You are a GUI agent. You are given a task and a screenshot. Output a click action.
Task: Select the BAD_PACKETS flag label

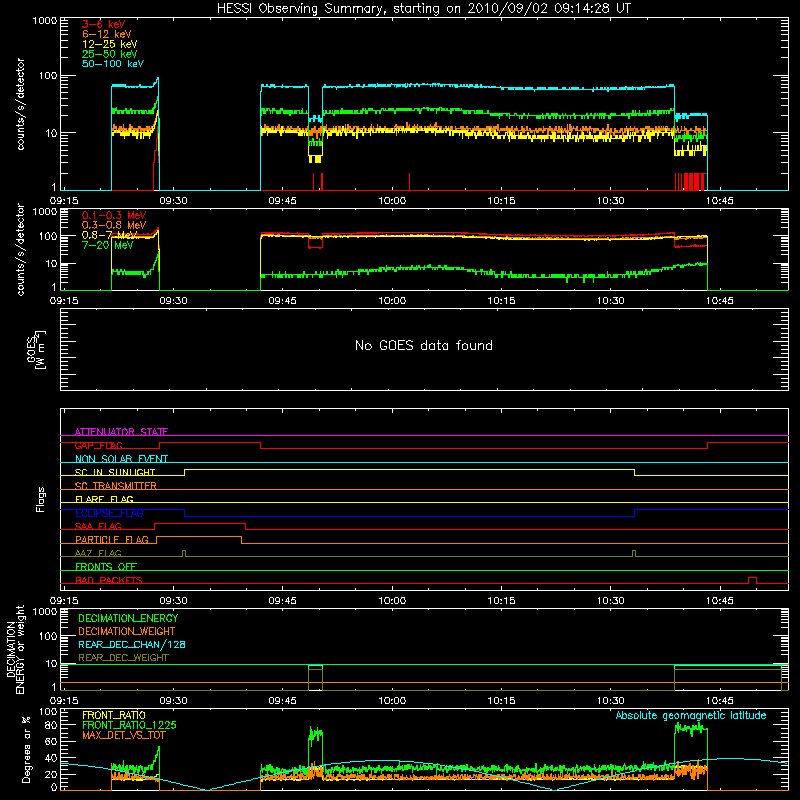click(108, 580)
